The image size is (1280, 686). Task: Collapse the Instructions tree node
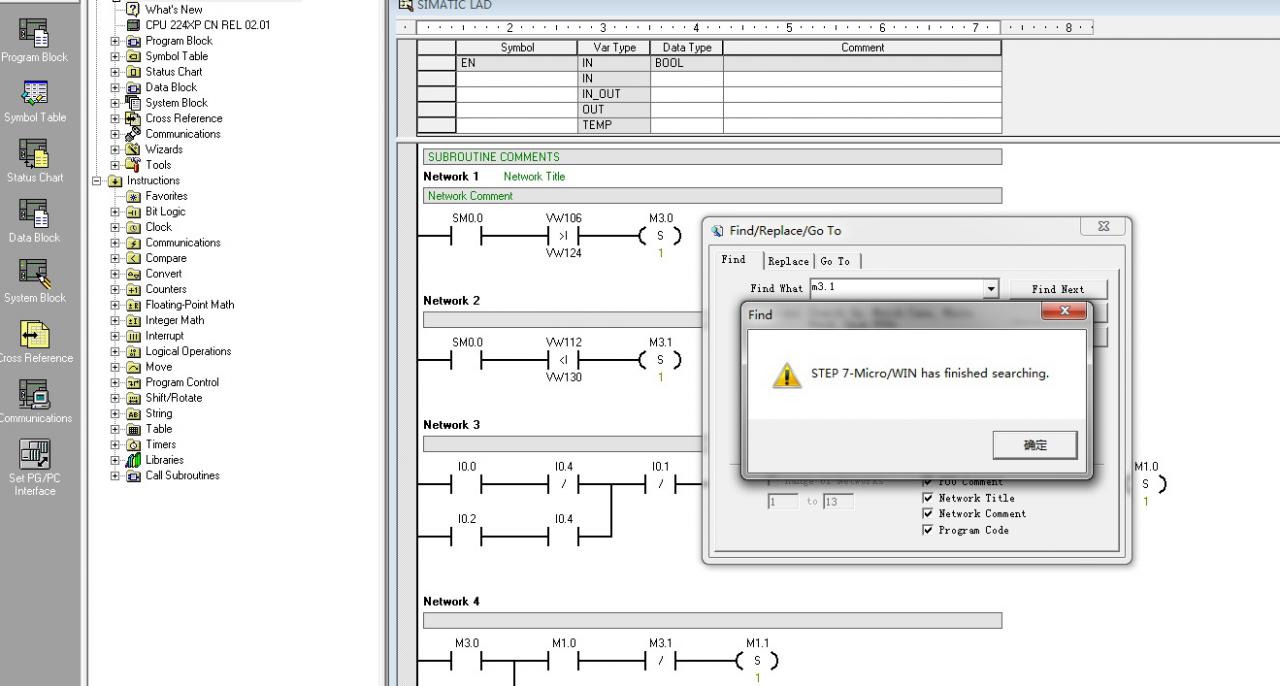coord(97,181)
